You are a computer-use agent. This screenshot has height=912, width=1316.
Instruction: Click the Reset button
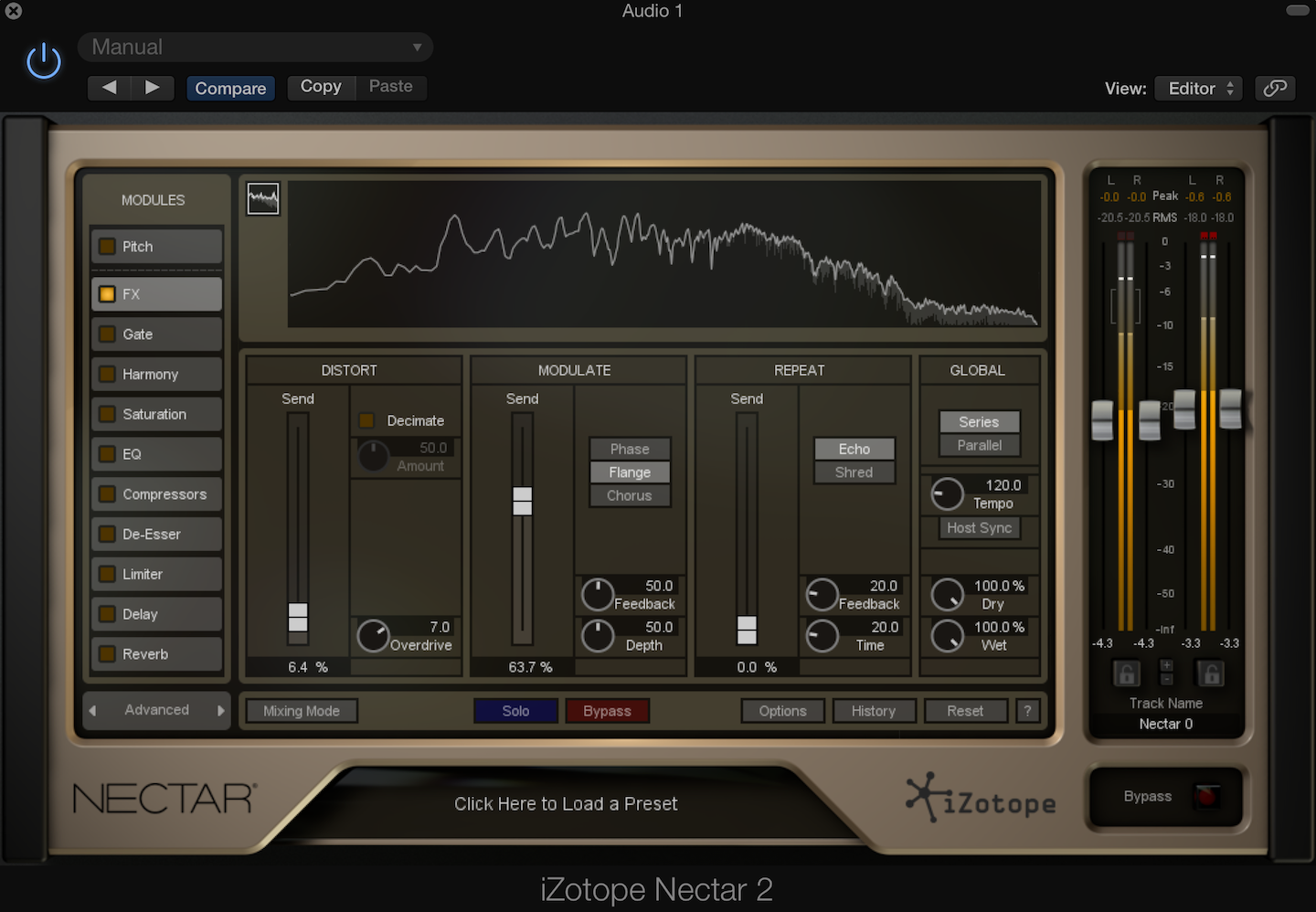coord(965,711)
